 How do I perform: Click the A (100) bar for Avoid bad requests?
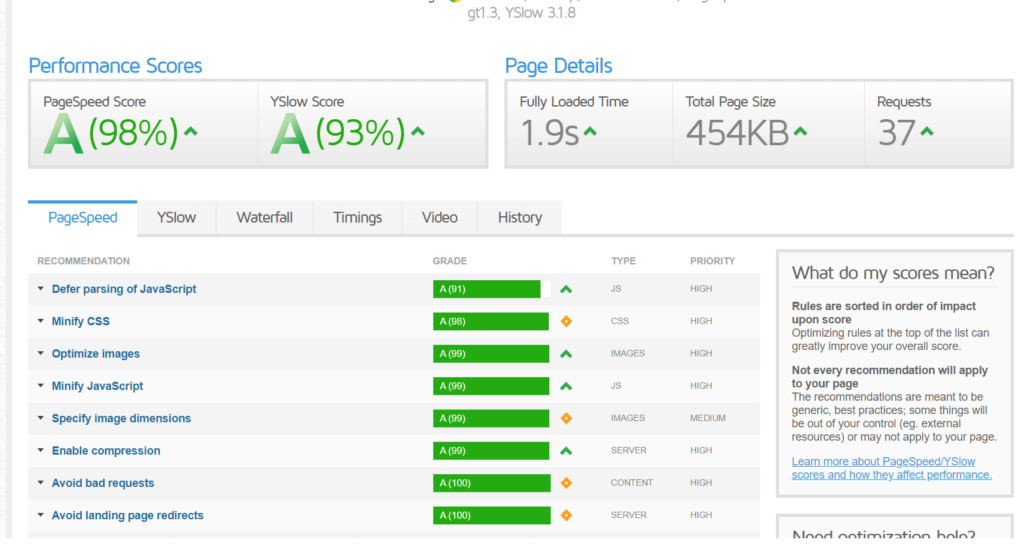pyautogui.click(x=492, y=483)
